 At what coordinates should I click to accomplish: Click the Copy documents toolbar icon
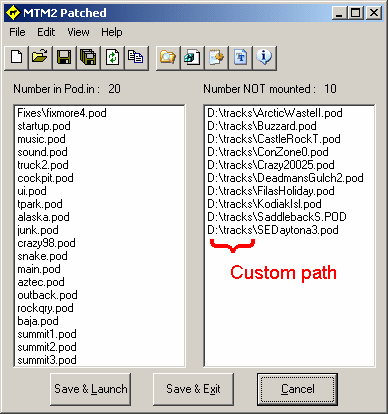[x=136, y=58]
